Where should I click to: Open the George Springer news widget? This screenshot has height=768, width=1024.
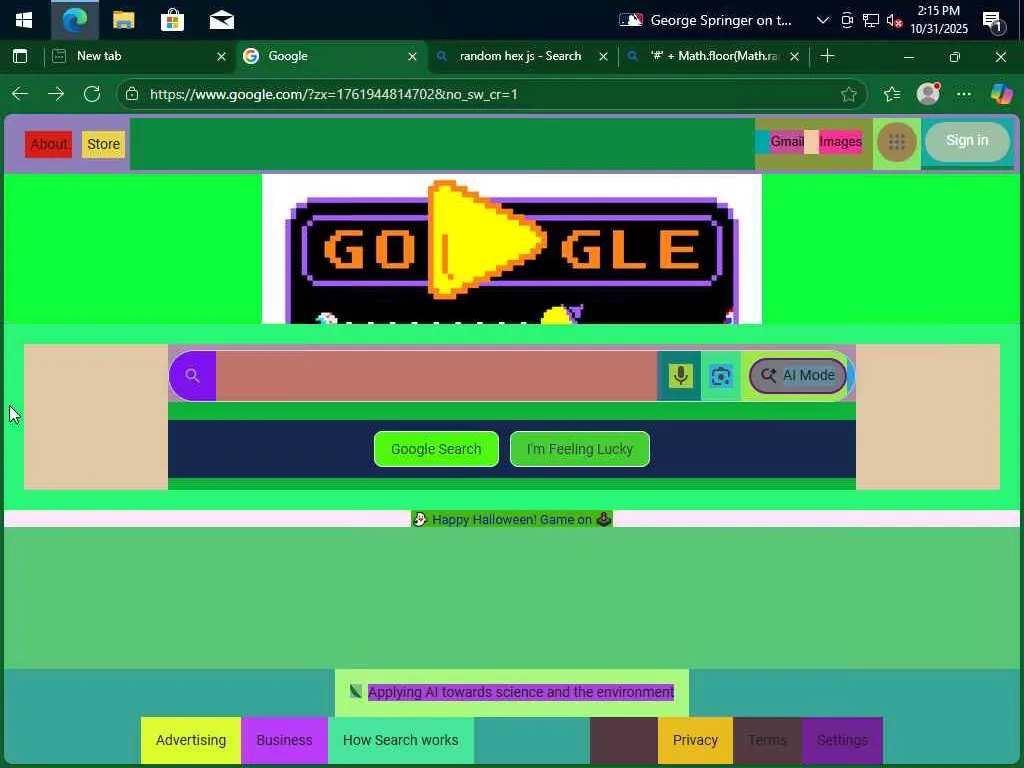(705, 20)
